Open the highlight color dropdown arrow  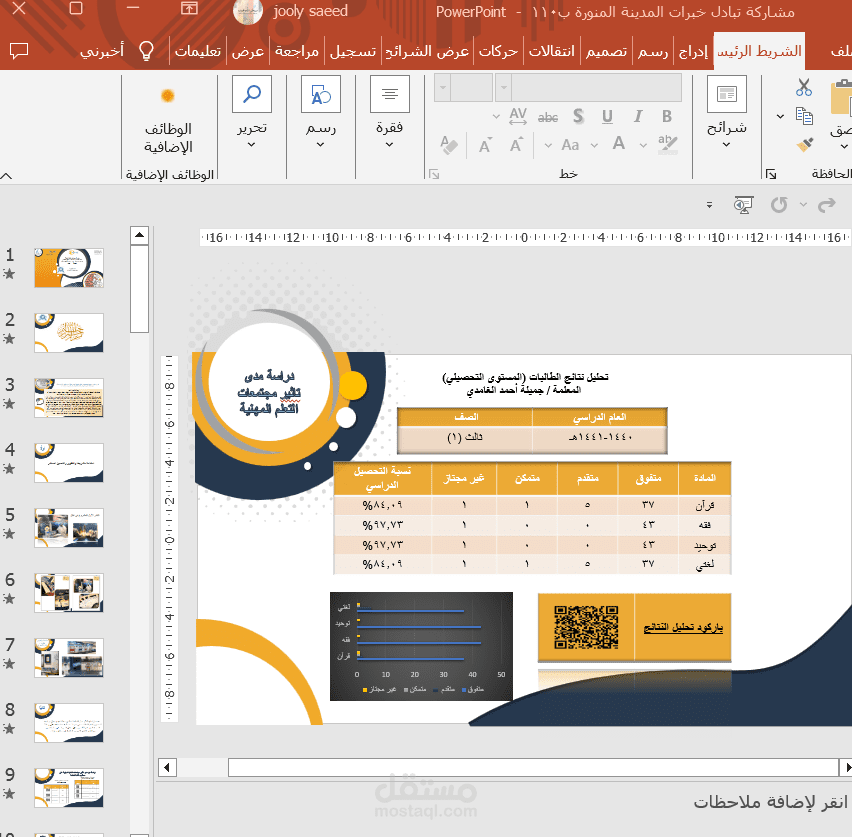[643, 145]
